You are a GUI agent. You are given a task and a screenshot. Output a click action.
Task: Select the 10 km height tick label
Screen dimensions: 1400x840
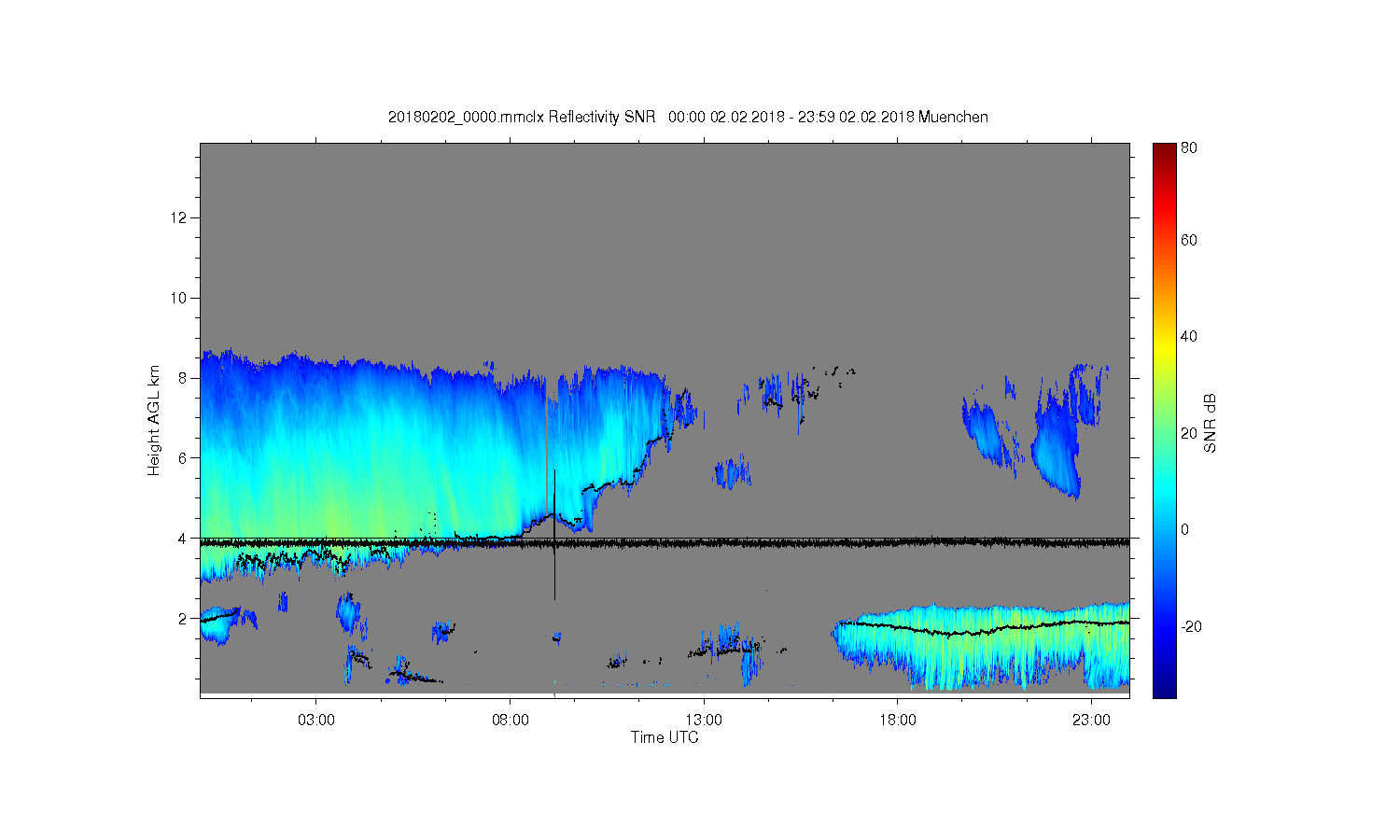(179, 299)
